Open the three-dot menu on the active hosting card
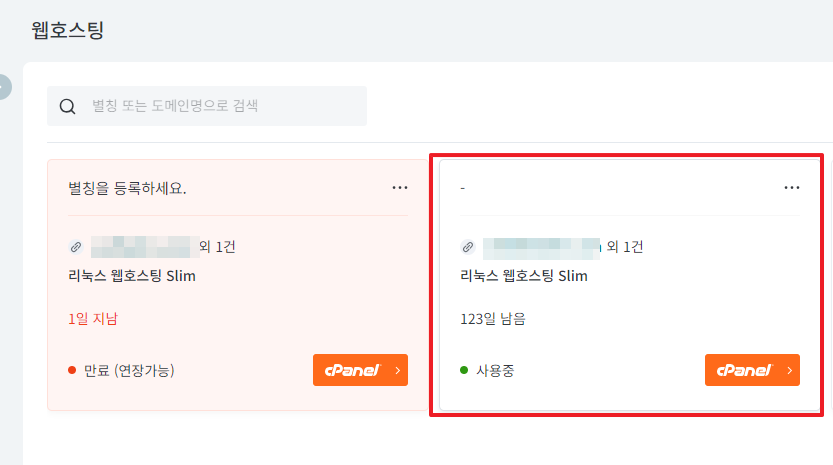 pos(792,187)
